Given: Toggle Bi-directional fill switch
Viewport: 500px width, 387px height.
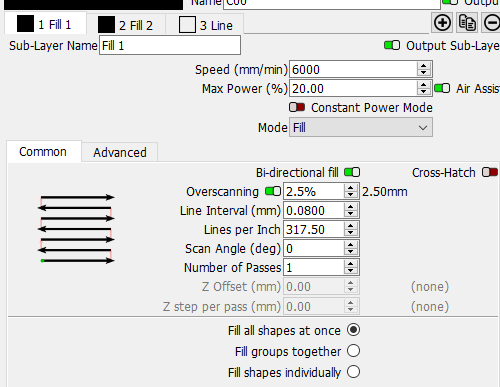Looking at the screenshot, I should [352, 172].
